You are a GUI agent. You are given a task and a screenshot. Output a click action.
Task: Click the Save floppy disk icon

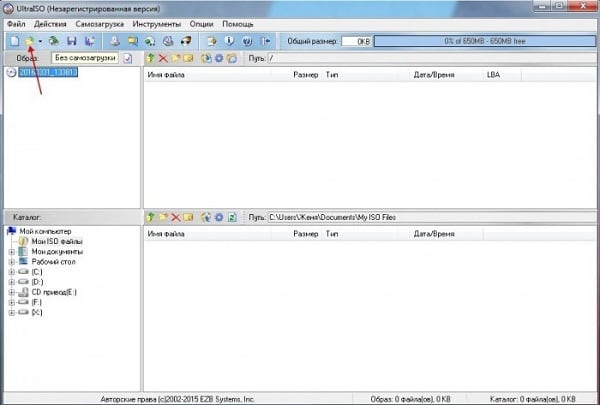click(x=72, y=41)
